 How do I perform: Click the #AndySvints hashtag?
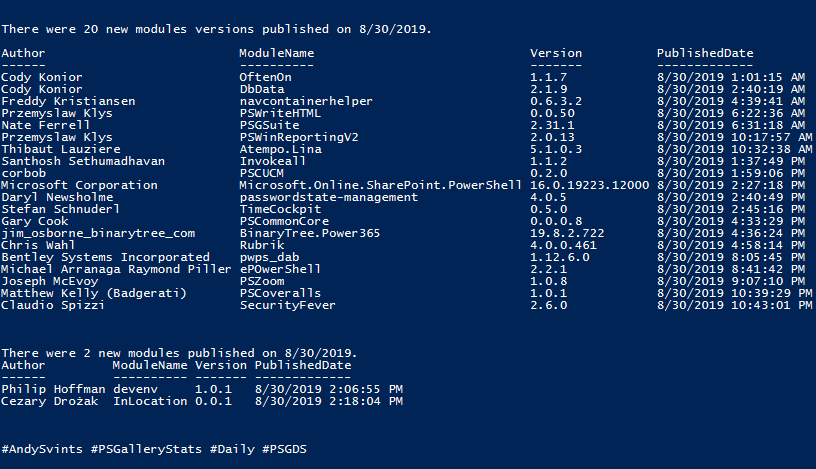pos(42,449)
